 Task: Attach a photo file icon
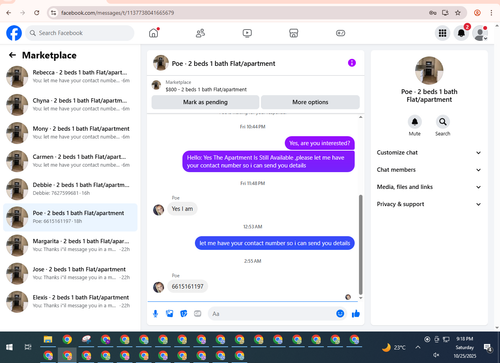[170, 313]
